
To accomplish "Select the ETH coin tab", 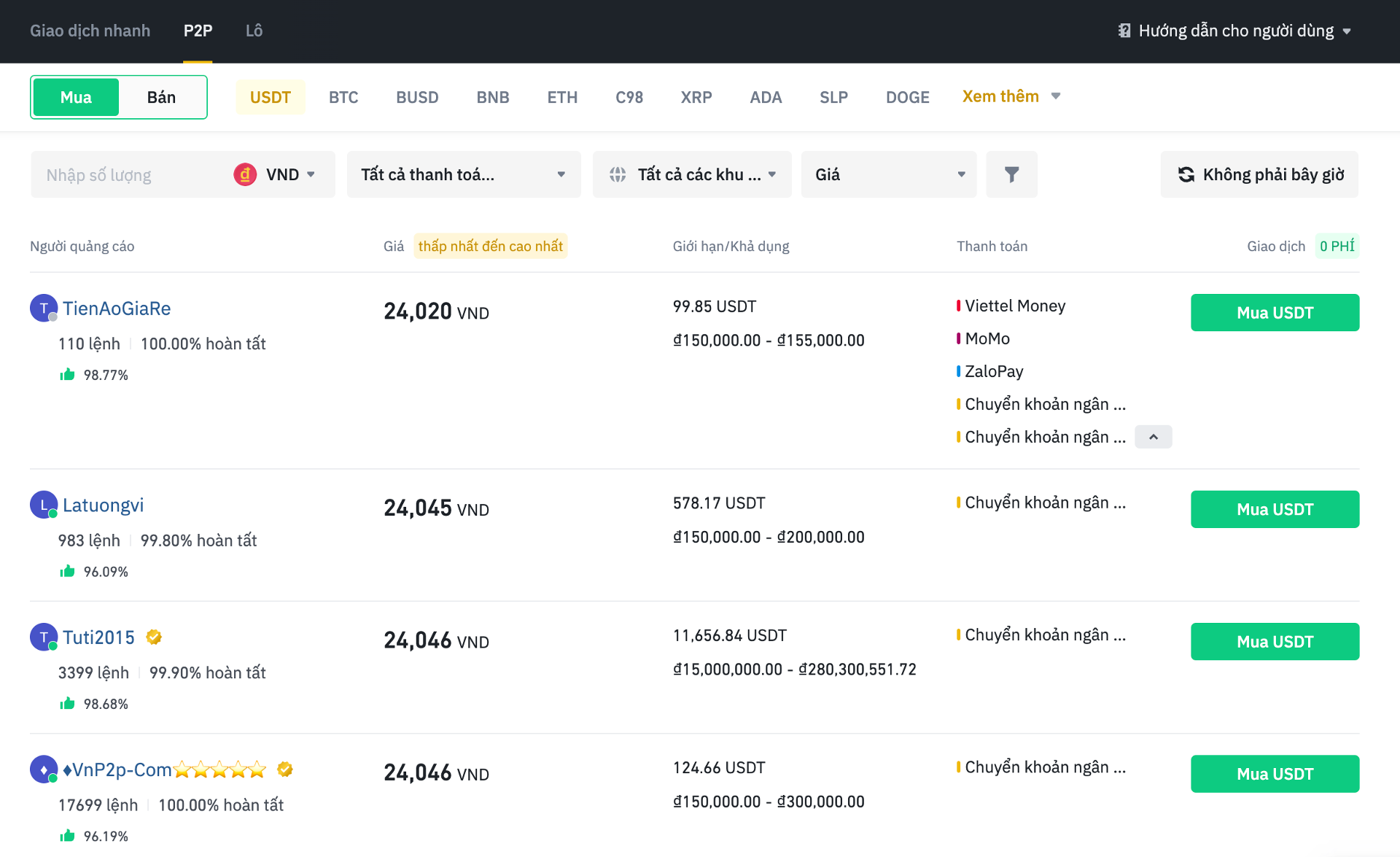I will [562, 97].
